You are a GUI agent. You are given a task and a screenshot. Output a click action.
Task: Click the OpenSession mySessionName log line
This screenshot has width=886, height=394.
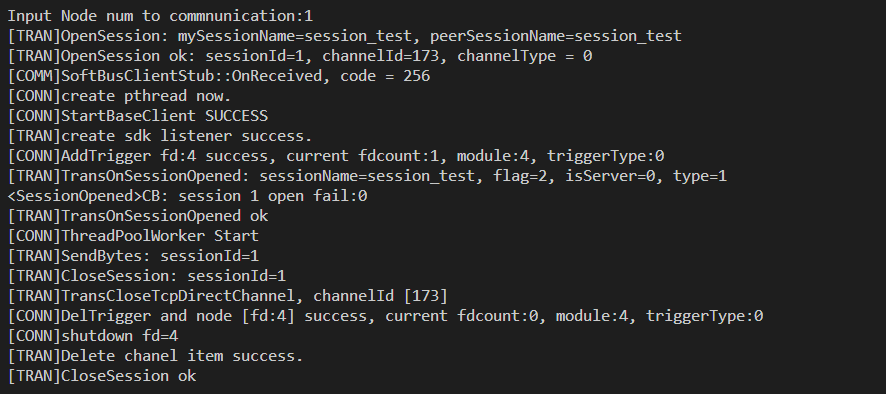point(345,36)
